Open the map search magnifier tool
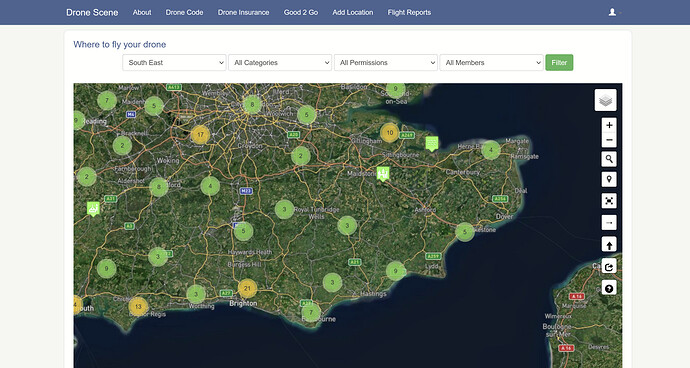This screenshot has height=368, width=690. 609,159
